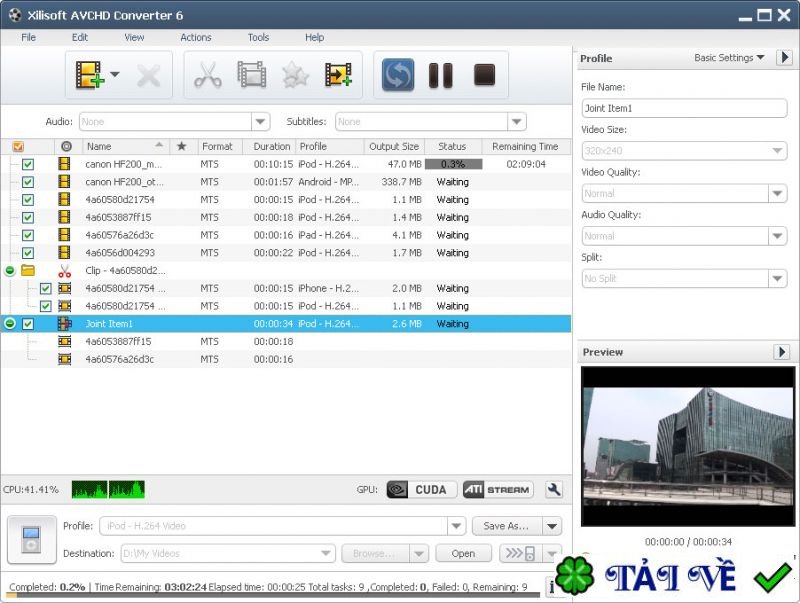Image resolution: width=800 pixels, height=603 pixels.
Task: Open the Profile combo box at bottom
Action: pyautogui.click(x=455, y=526)
